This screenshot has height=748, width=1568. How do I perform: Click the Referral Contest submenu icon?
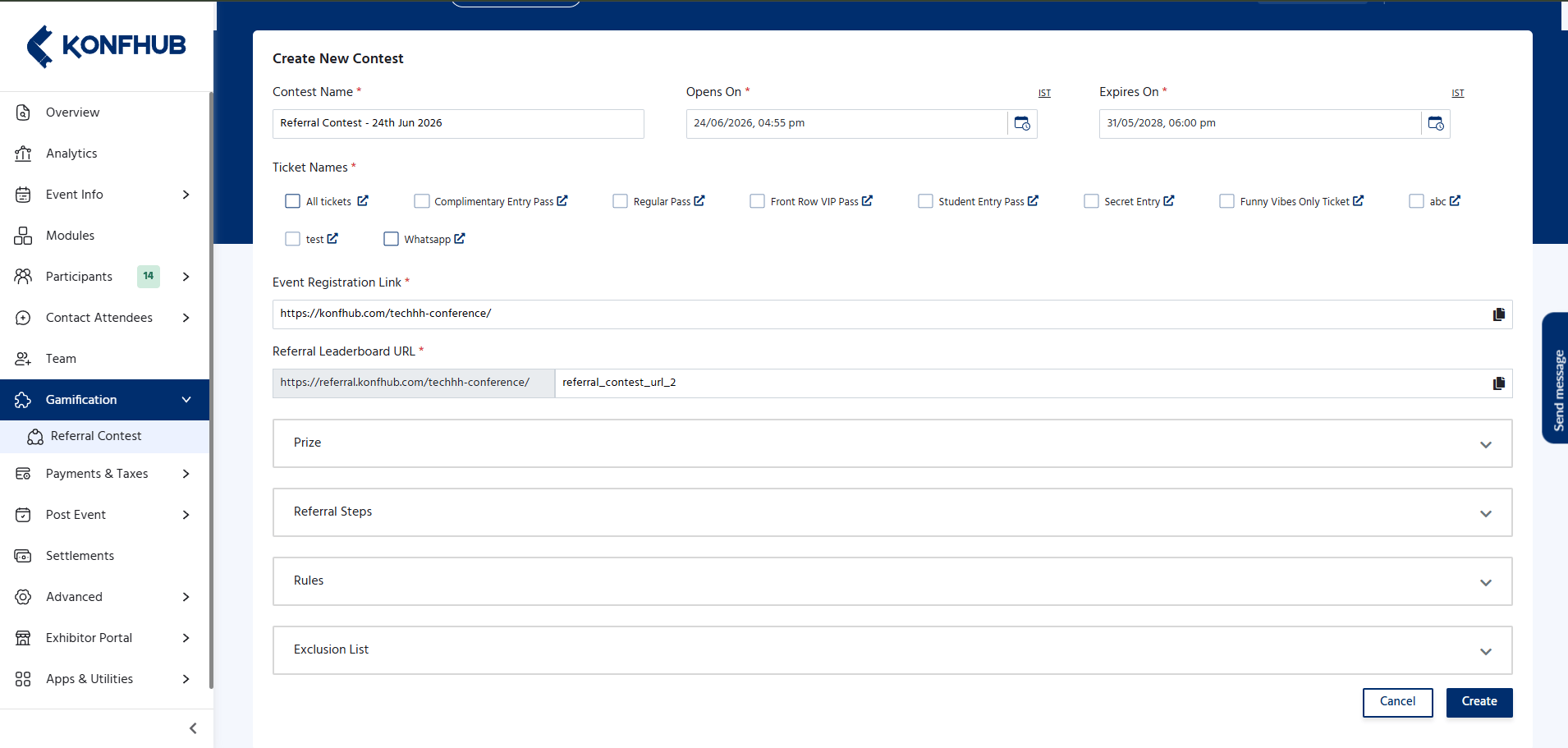[x=35, y=437]
